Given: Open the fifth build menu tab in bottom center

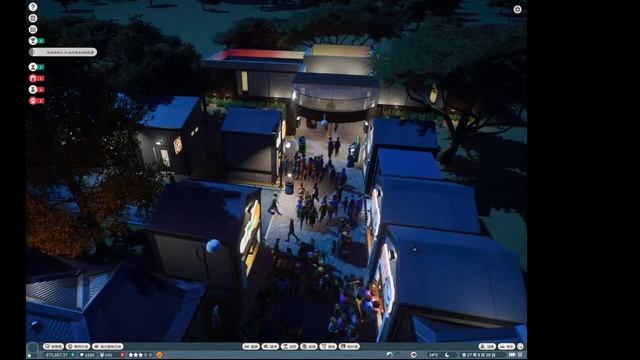Looking at the screenshot, I should click(328, 347).
